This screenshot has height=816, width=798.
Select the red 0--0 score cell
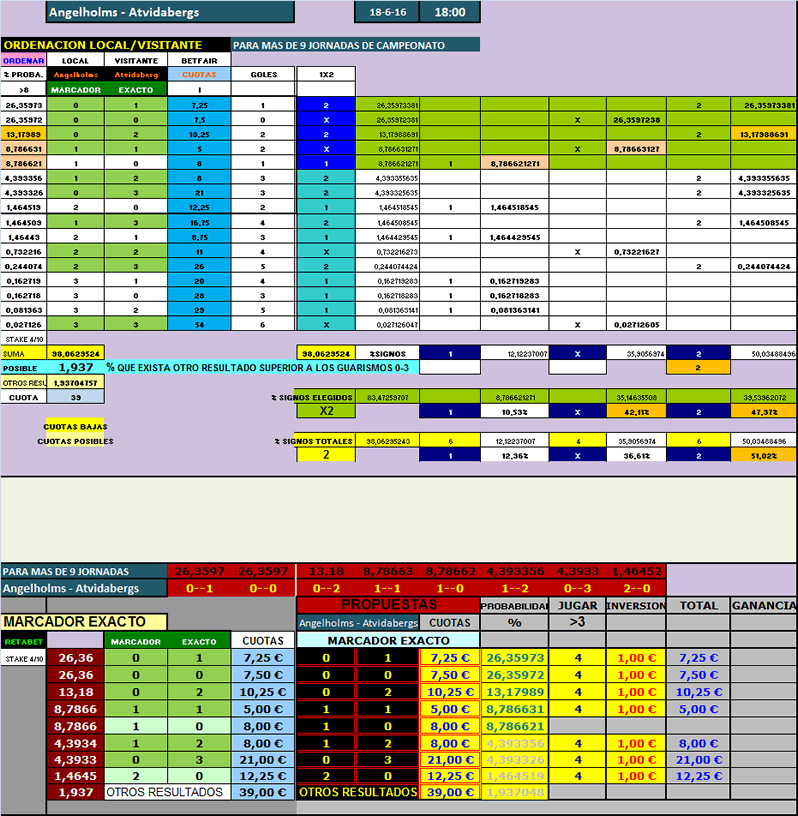(x=263, y=588)
